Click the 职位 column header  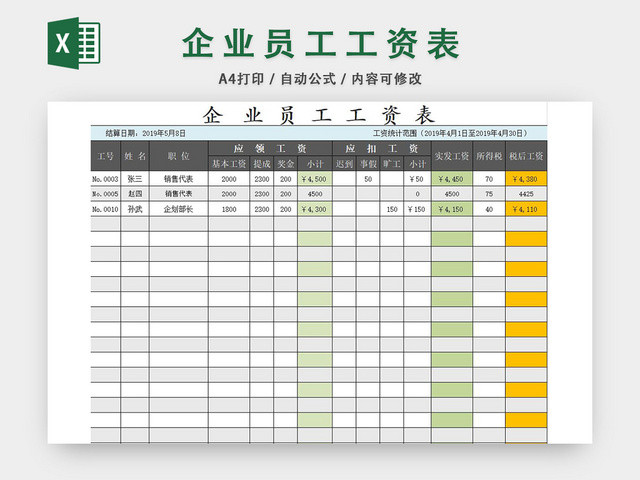(x=179, y=156)
